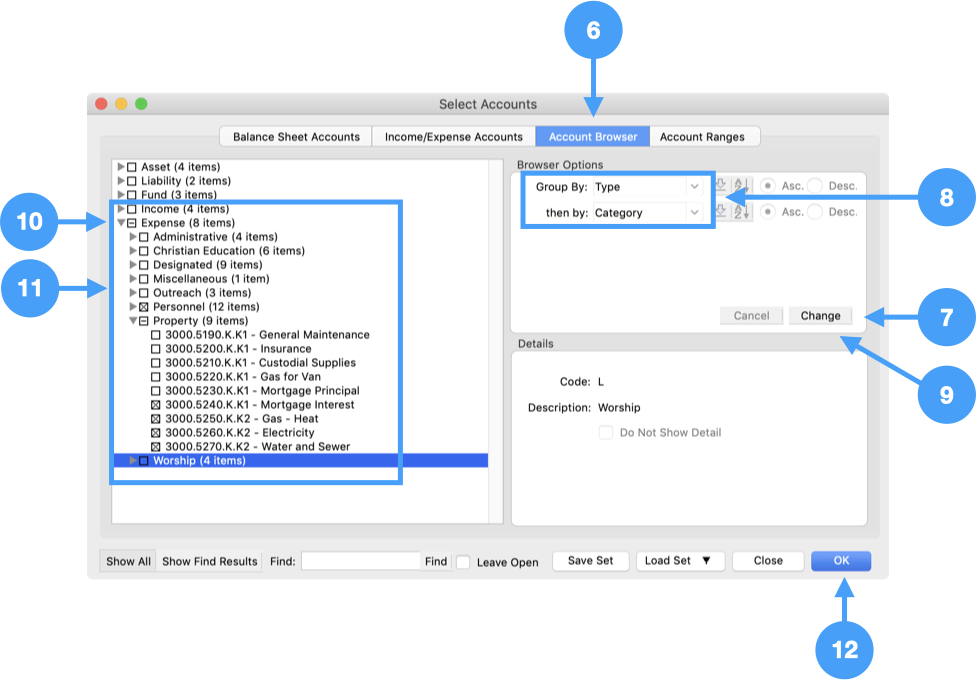Switch to Account Ranges tab

(704, 137)
